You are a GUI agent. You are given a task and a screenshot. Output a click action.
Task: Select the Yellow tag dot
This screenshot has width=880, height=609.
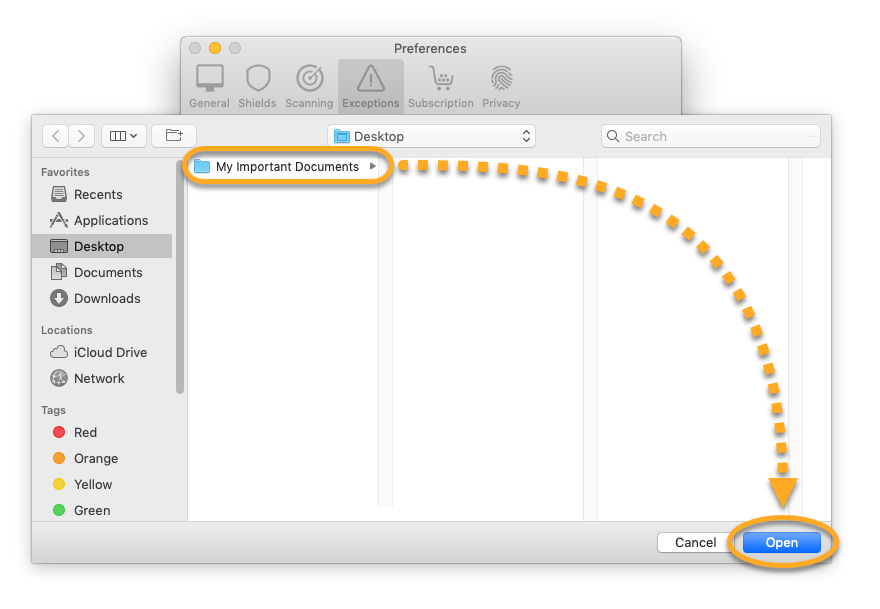click(x=59, y=484)
